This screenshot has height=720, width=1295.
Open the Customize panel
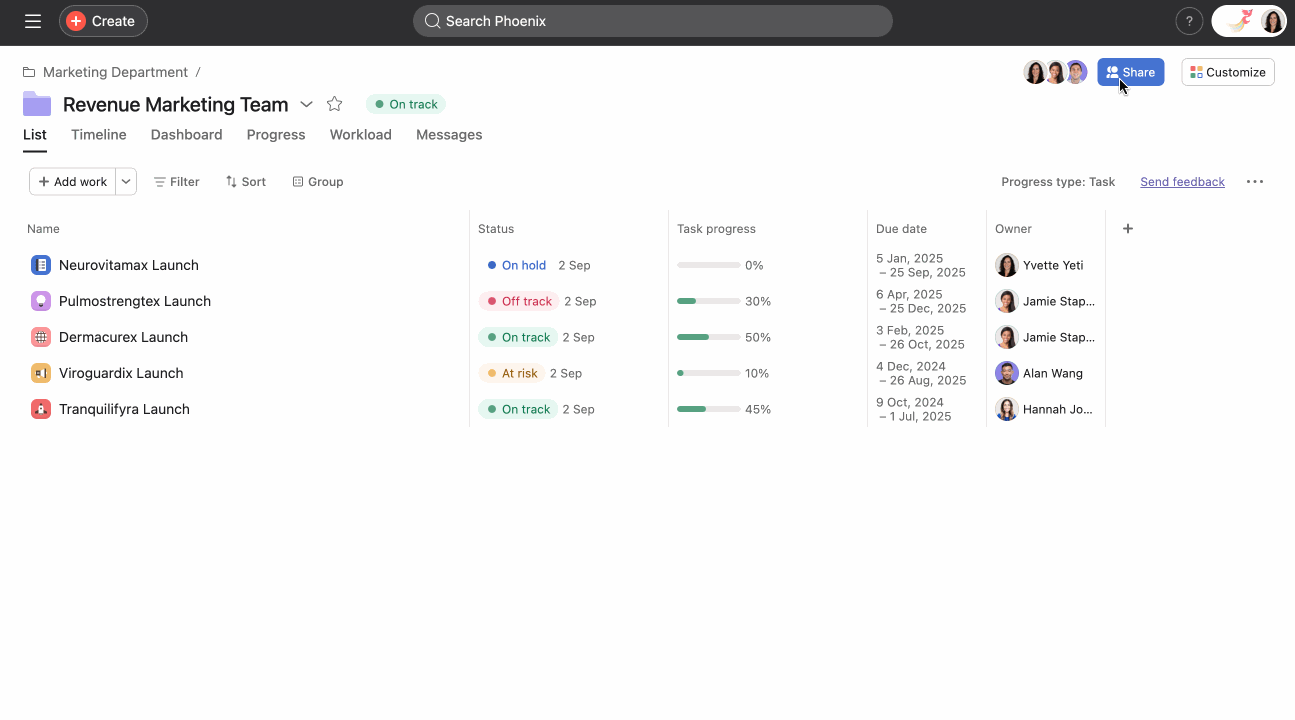click(1227, 72)
